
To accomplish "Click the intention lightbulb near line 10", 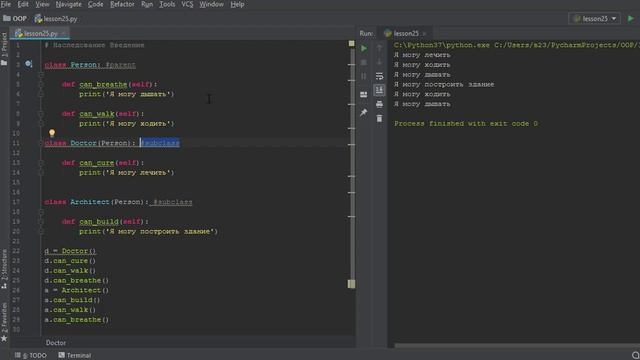I will tap(52, 133).
